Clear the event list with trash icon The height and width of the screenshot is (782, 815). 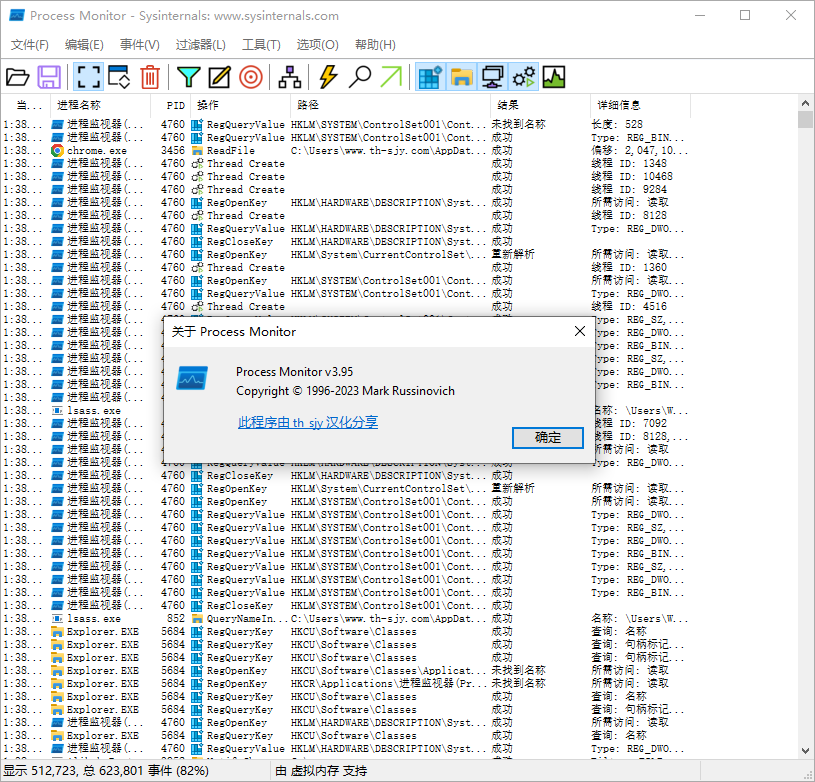click(150, 77)
